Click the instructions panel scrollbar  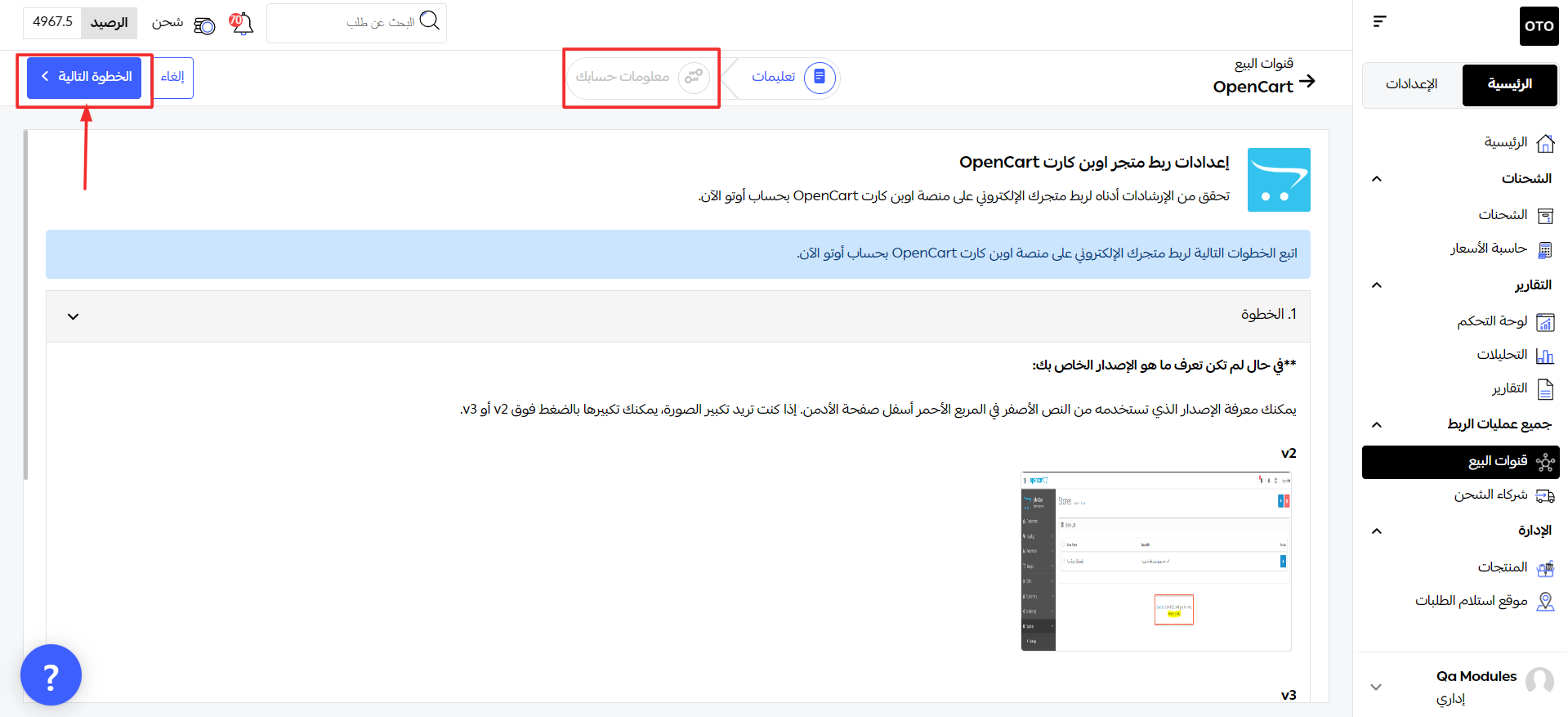click(26, 304)
